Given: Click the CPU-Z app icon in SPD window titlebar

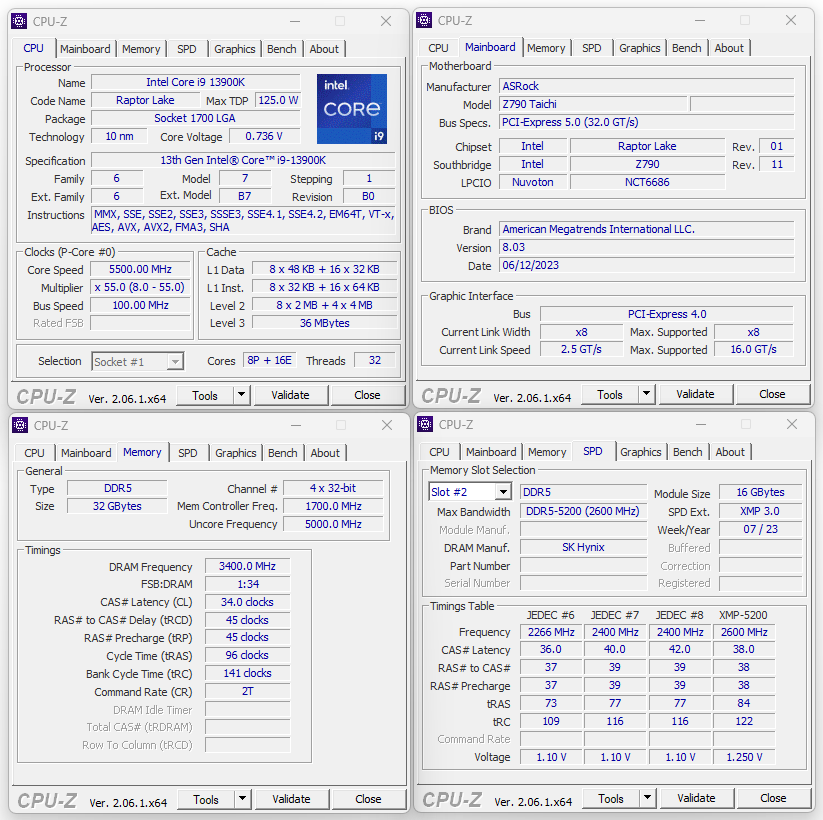Looking at the screenshot, I should pyautogui.click(x=425, y=424).
